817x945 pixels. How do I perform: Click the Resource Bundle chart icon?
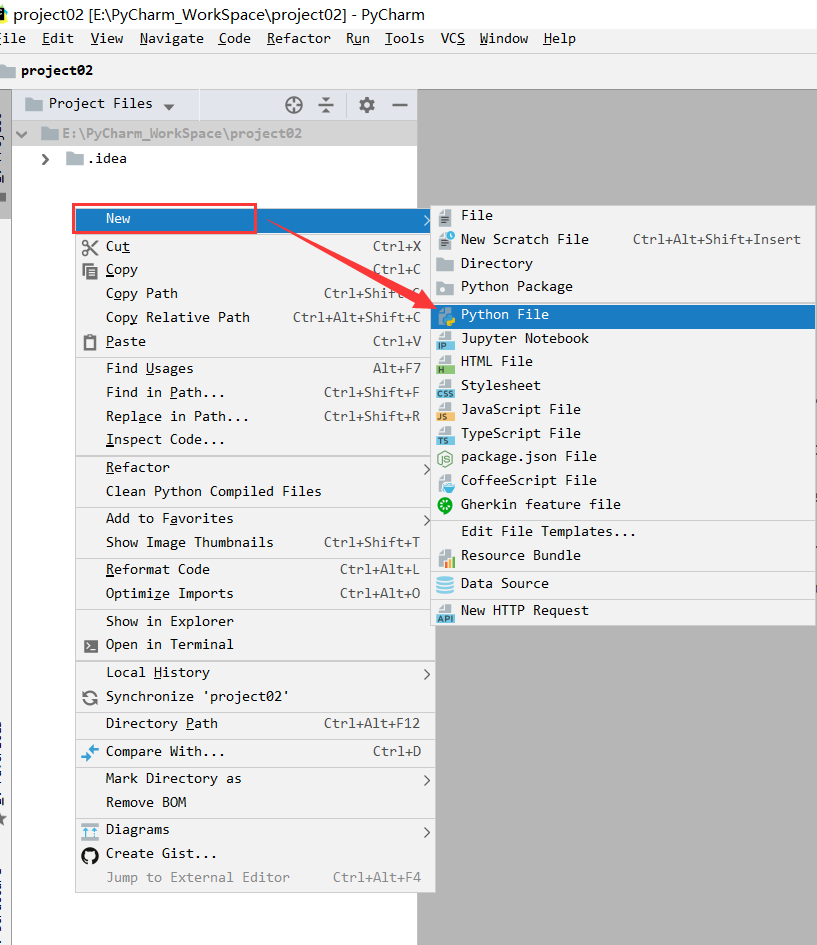pyautogui.click(x=446, y=557)
